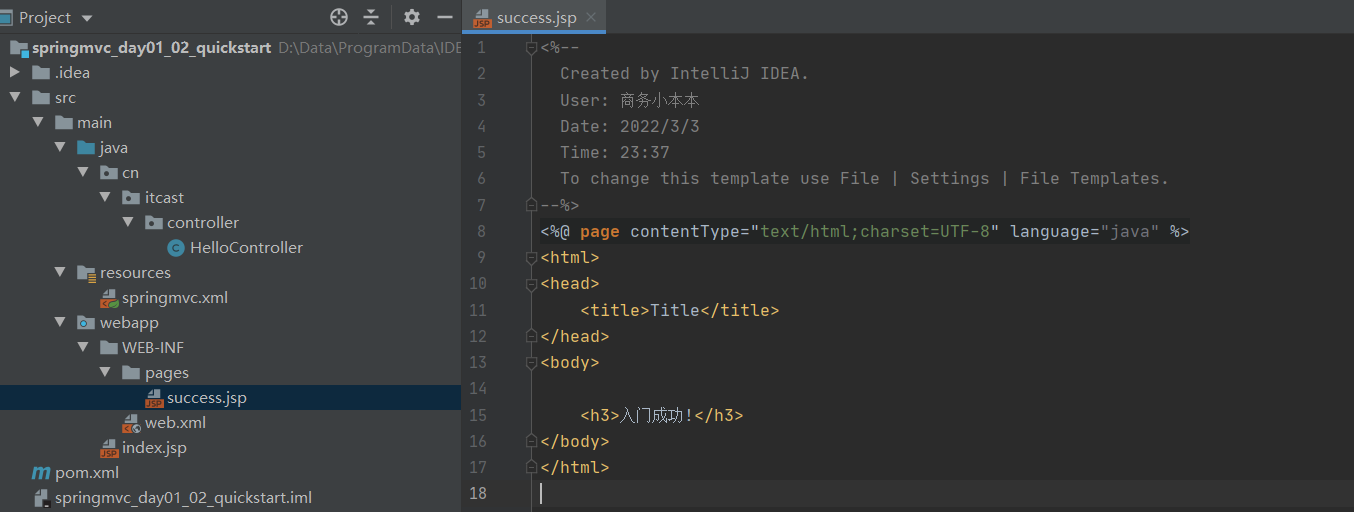Fold the html tag at line 9
The height and width of the screenshot is (512, 1354).
pyautogui.click(x=532, y=257)
